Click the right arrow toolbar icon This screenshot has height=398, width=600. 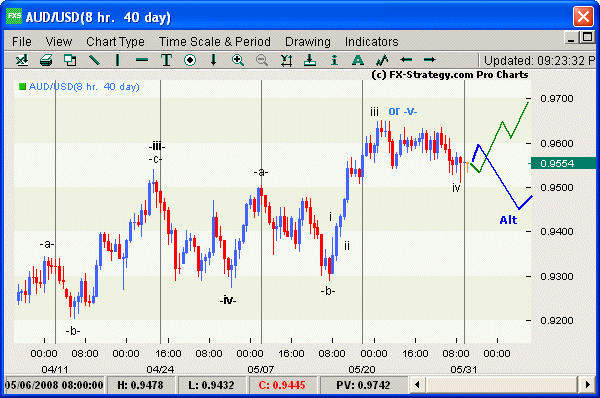[430, 60]
